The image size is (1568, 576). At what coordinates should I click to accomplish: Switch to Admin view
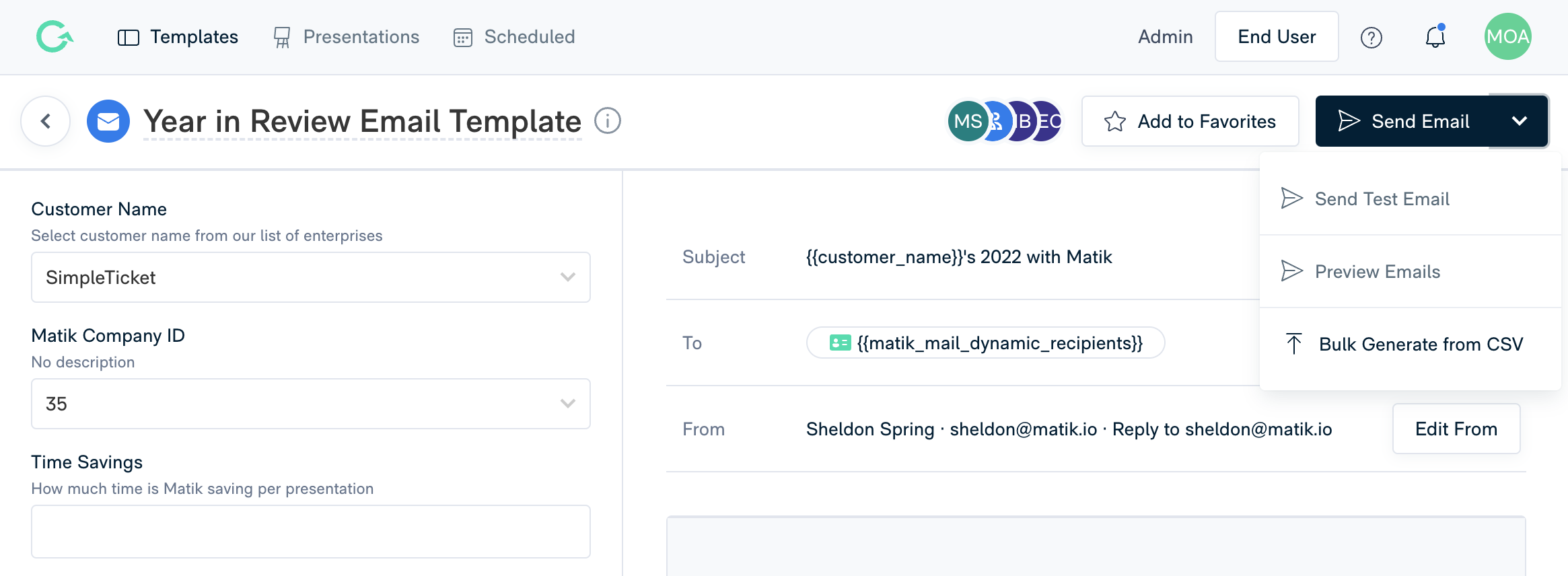pyautogui.click(x=1166, y=36)
